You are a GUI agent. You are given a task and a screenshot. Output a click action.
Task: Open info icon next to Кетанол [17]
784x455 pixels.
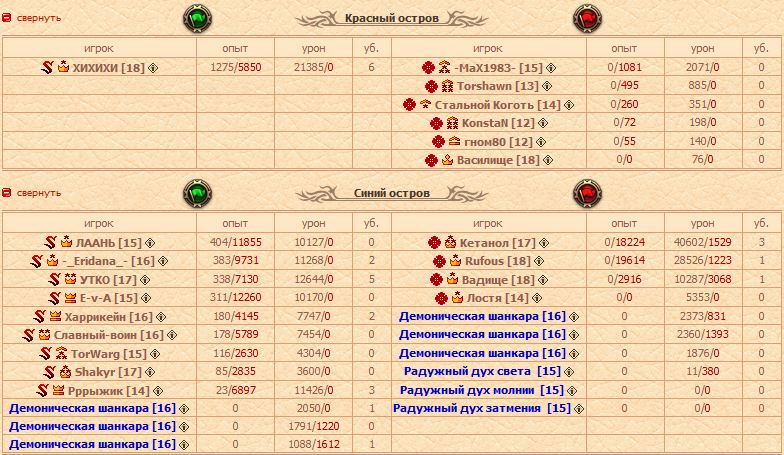544,243
